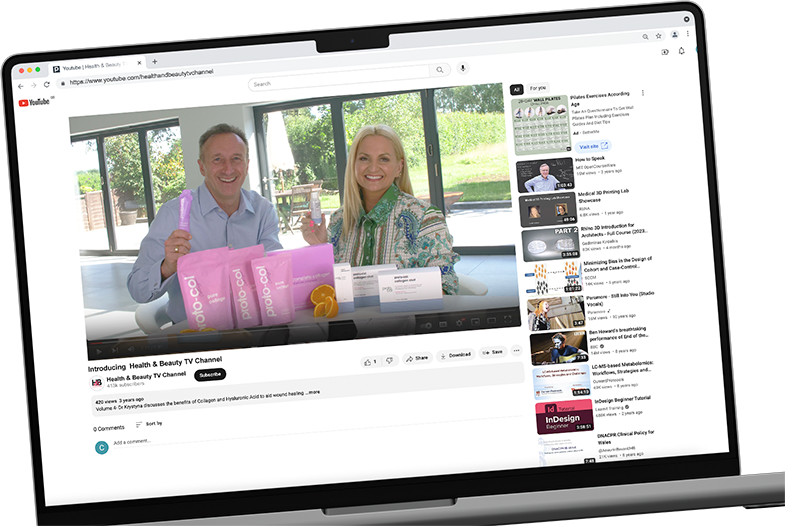Enter fullscreen in video player
The image size is (785, 526).
(508, 319)
